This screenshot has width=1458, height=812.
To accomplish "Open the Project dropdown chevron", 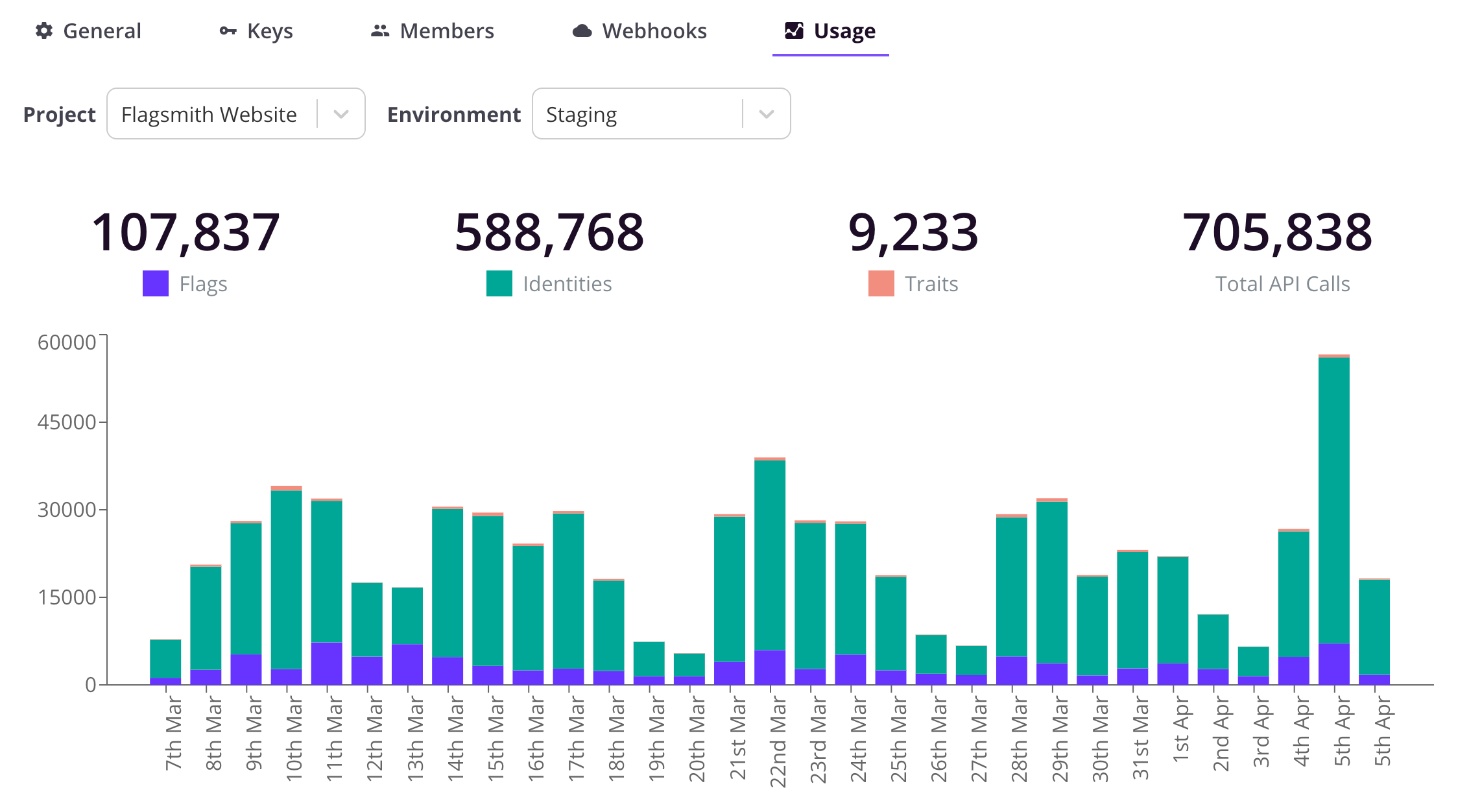I will pos(342,113).
